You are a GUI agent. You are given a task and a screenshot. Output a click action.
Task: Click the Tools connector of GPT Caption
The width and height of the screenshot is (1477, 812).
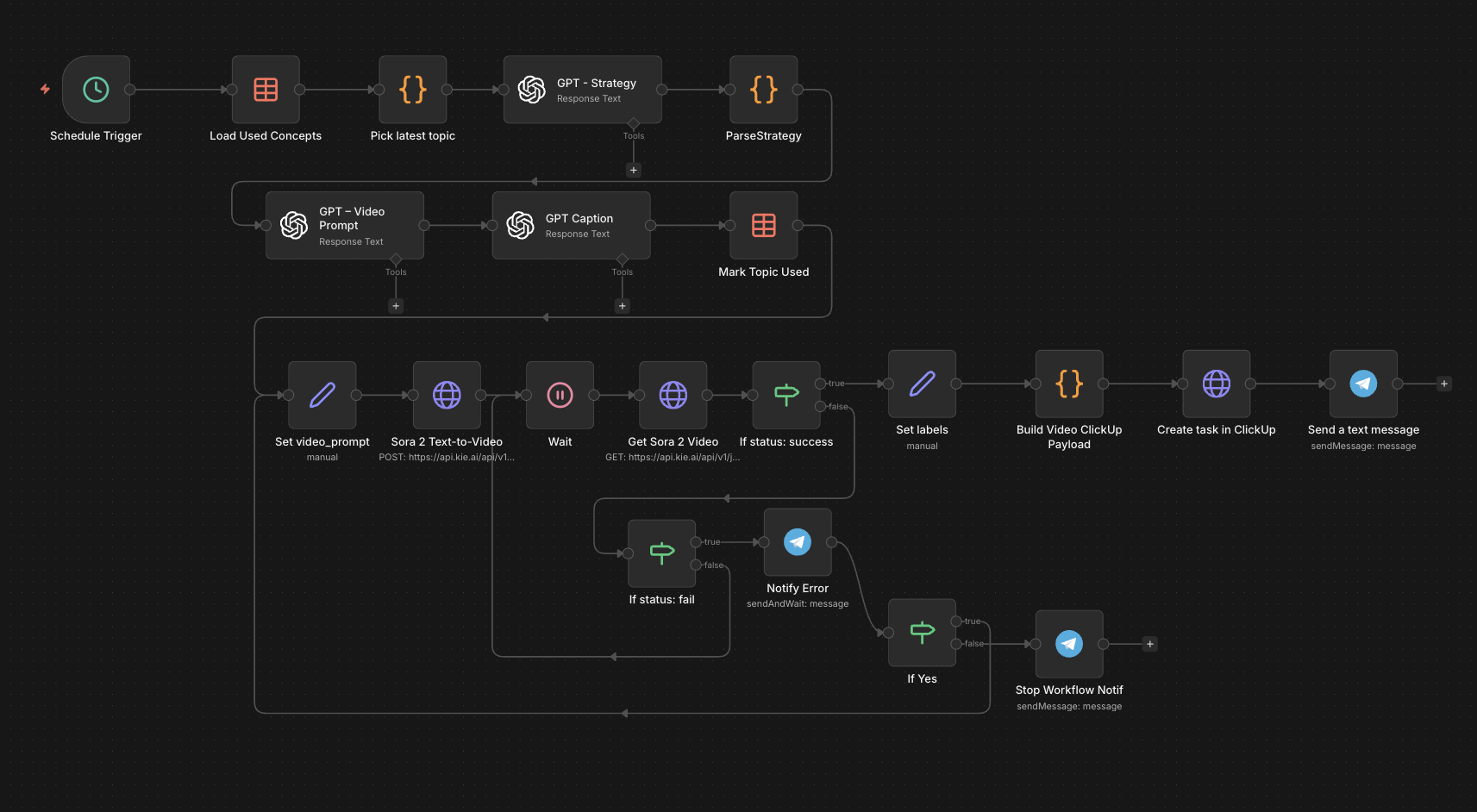[x=623, y=259]
